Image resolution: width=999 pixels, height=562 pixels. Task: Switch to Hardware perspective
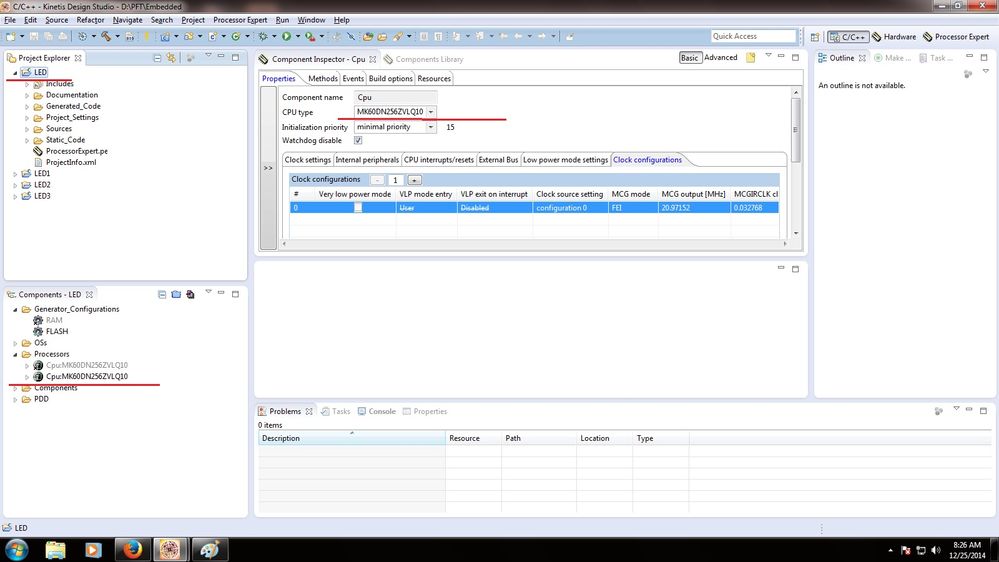coord(894,37)
